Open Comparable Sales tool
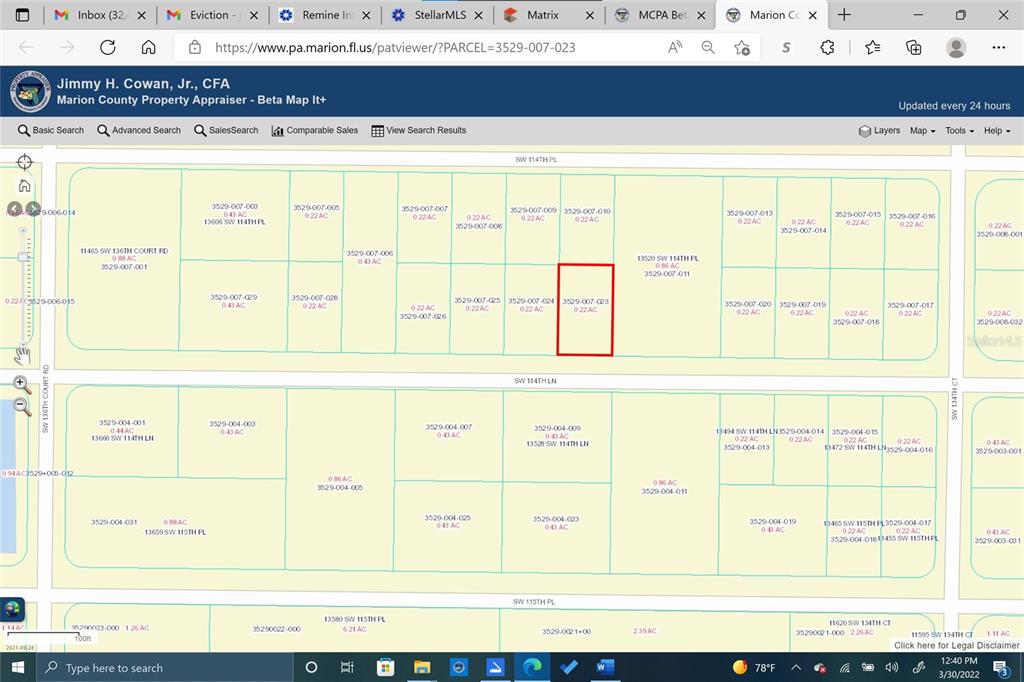Screen dimensions: 1024x682 (x=315, y=131)
